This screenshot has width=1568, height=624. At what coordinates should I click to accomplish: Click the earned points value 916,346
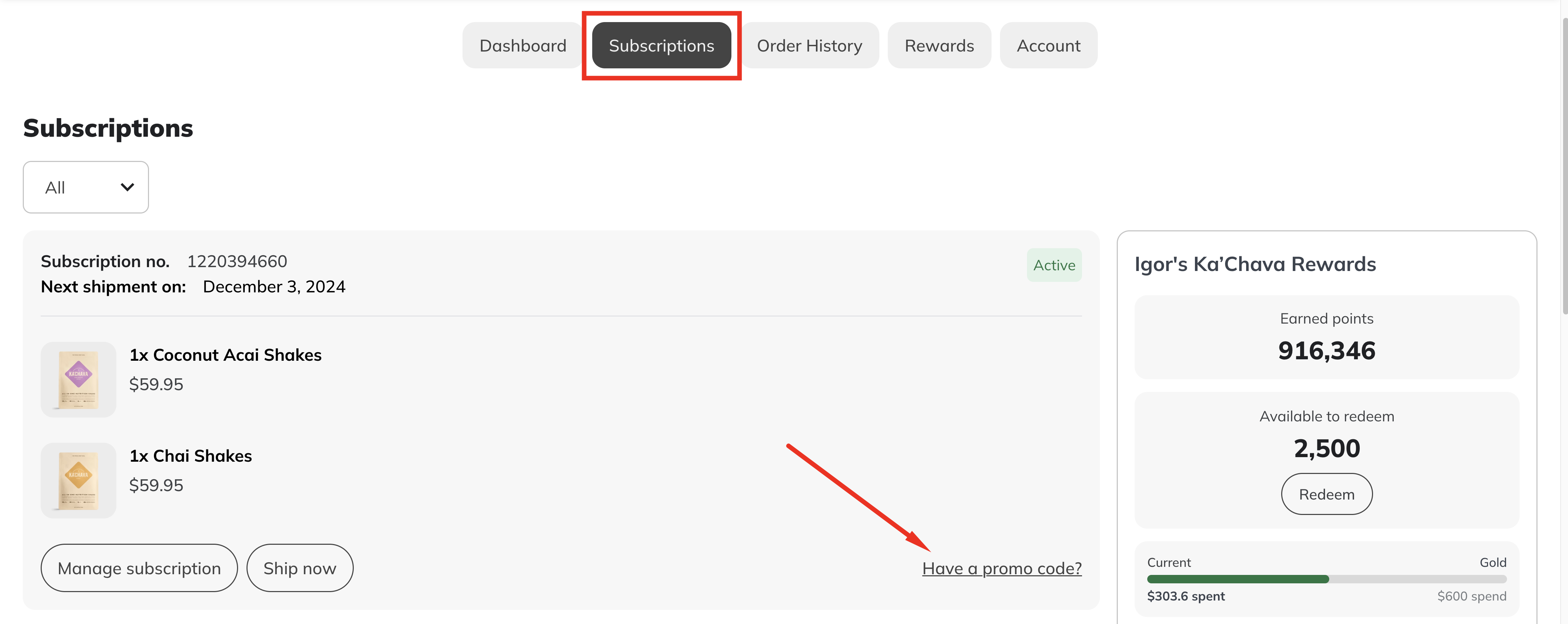tap(1326, 351)
